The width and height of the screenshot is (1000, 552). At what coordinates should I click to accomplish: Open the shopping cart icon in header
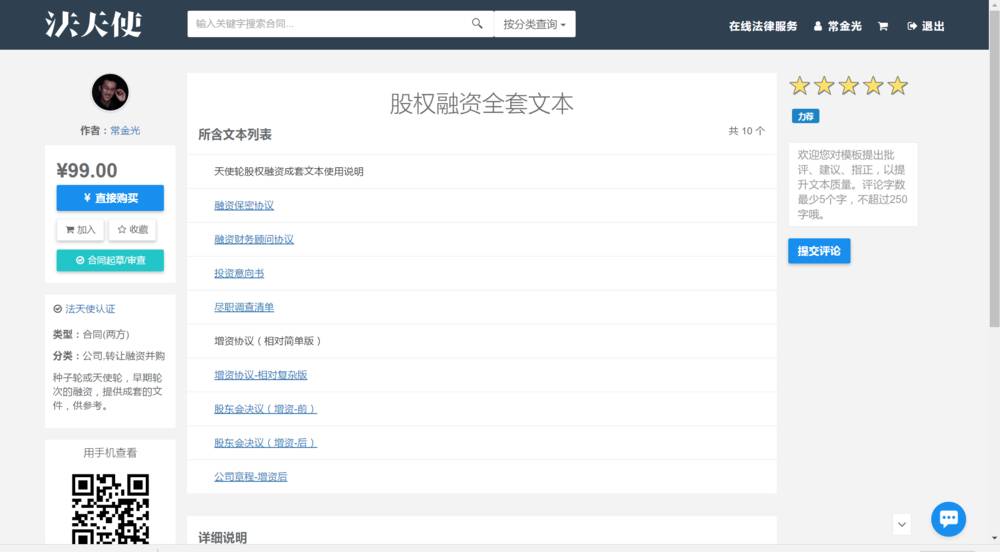coord(883,26)
